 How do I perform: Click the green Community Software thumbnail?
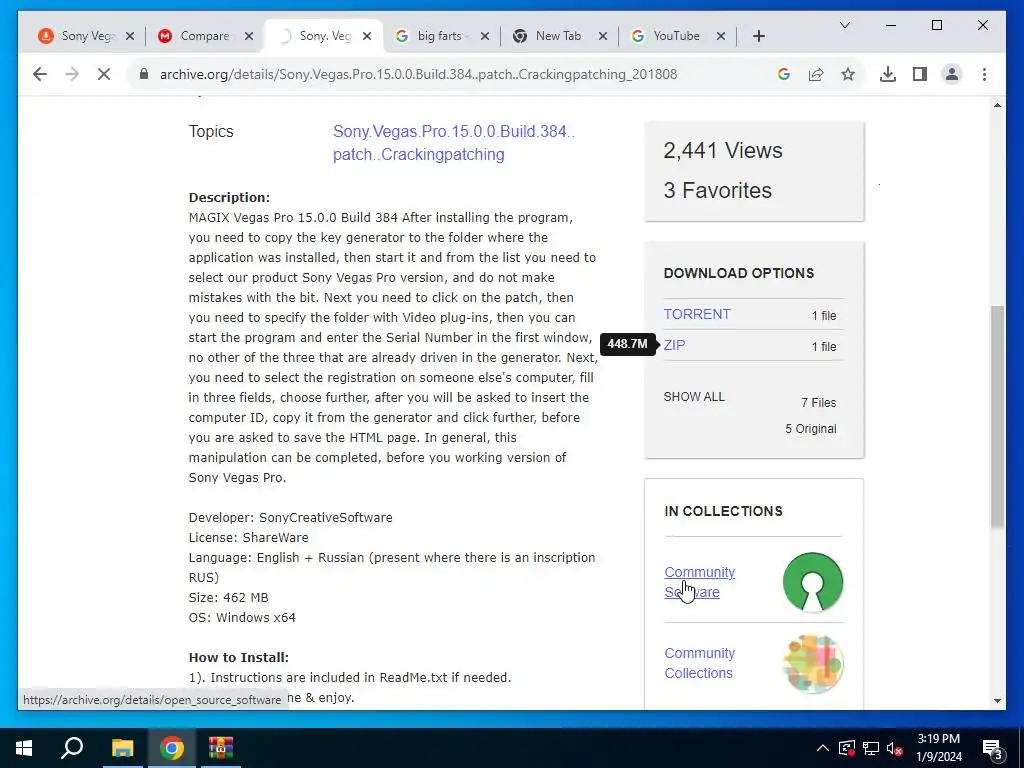coord(812,582)
